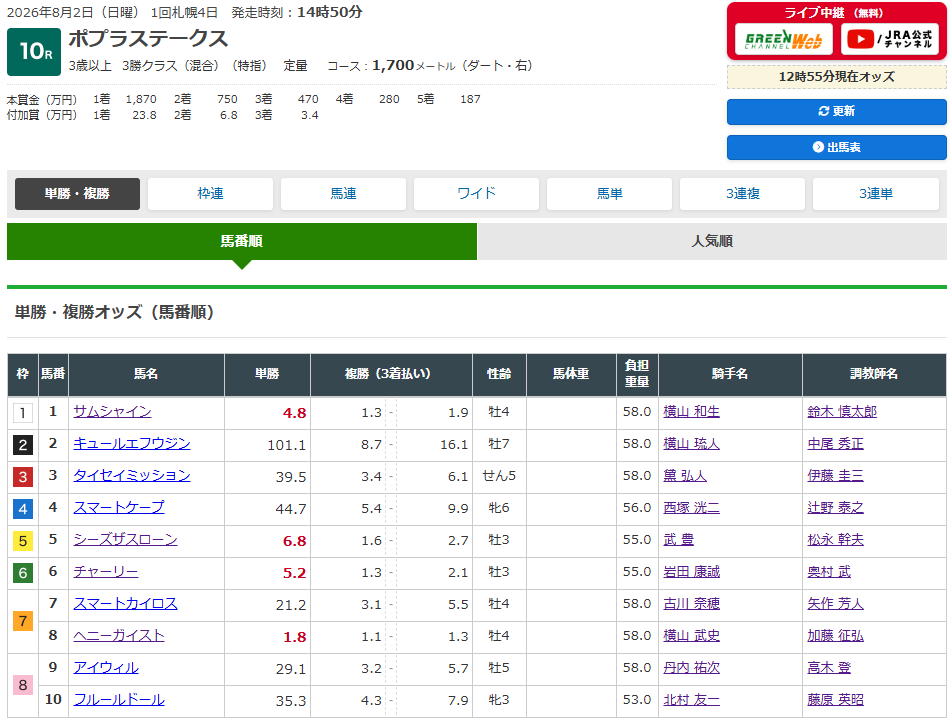Open trainer 矢作 芳人 link
Viewport: 951px width, 722px height.
tap(835, 604)
